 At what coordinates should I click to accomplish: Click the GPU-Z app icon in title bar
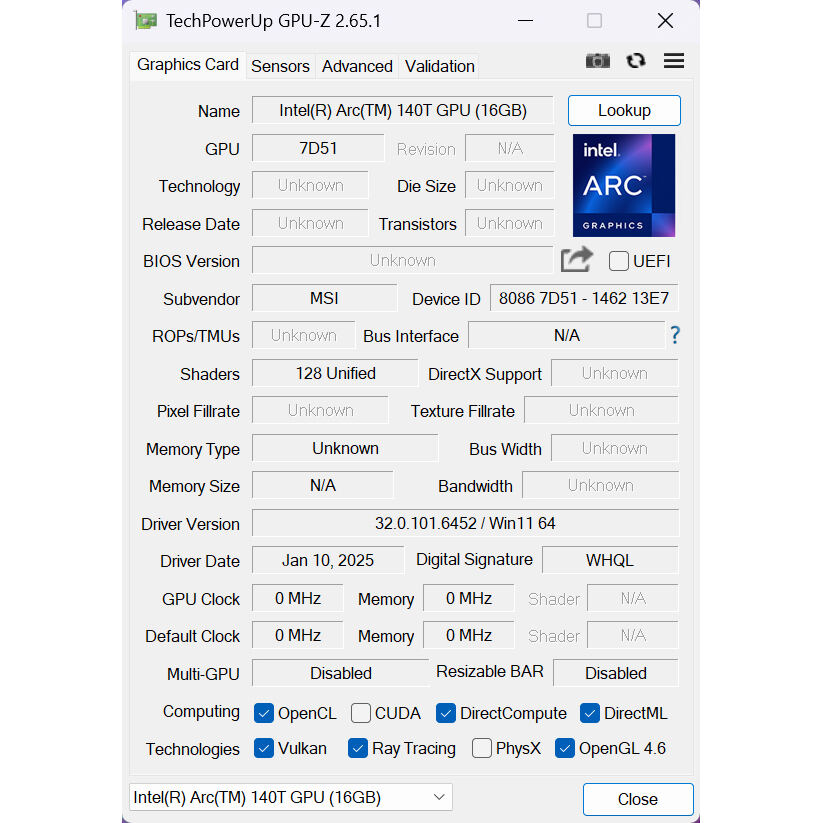(x=145, y=21)
